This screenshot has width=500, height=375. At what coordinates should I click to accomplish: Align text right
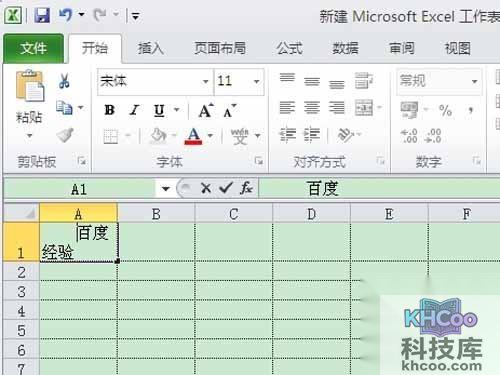337,108
